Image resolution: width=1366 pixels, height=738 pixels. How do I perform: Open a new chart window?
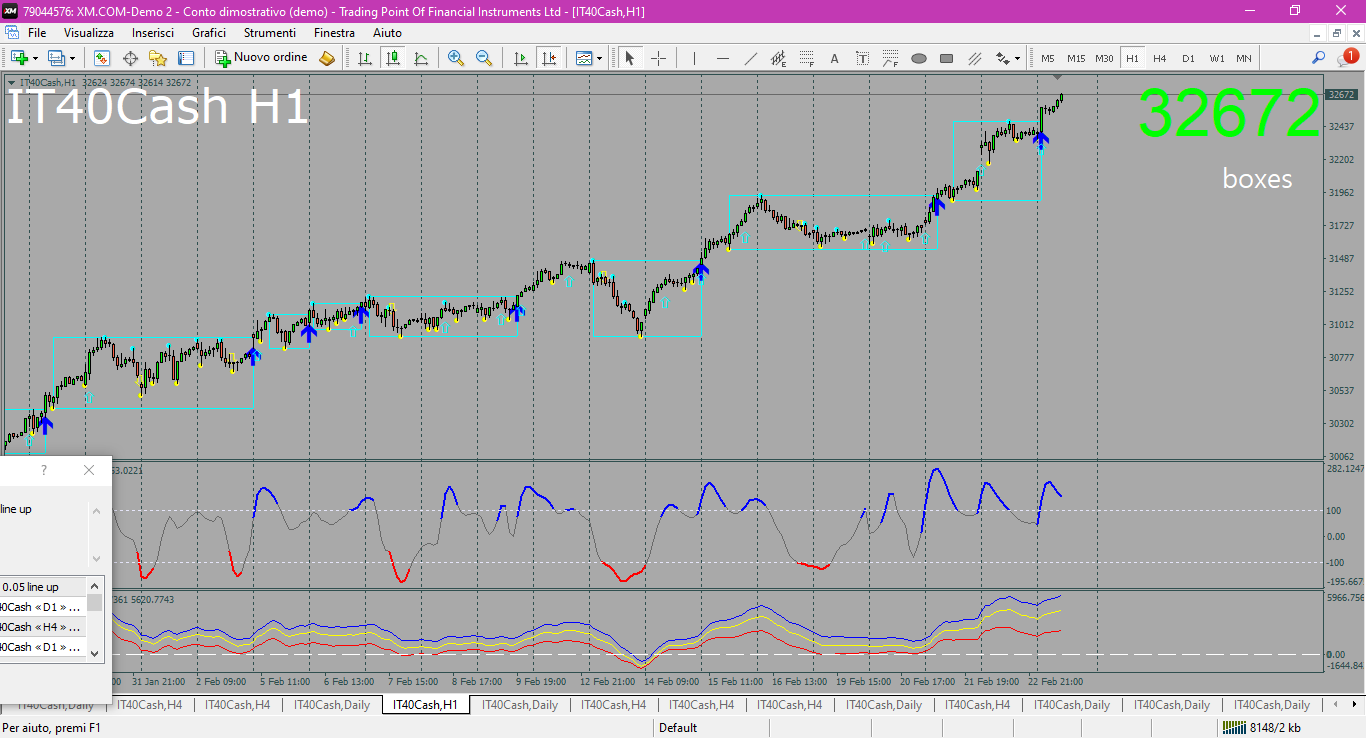(19, 58)
